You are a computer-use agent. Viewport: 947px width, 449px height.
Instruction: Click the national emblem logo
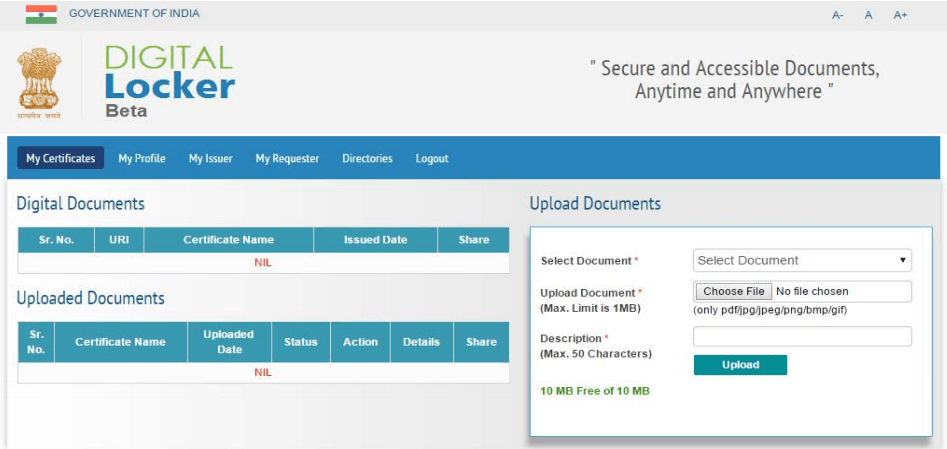(x=39, y=83)
